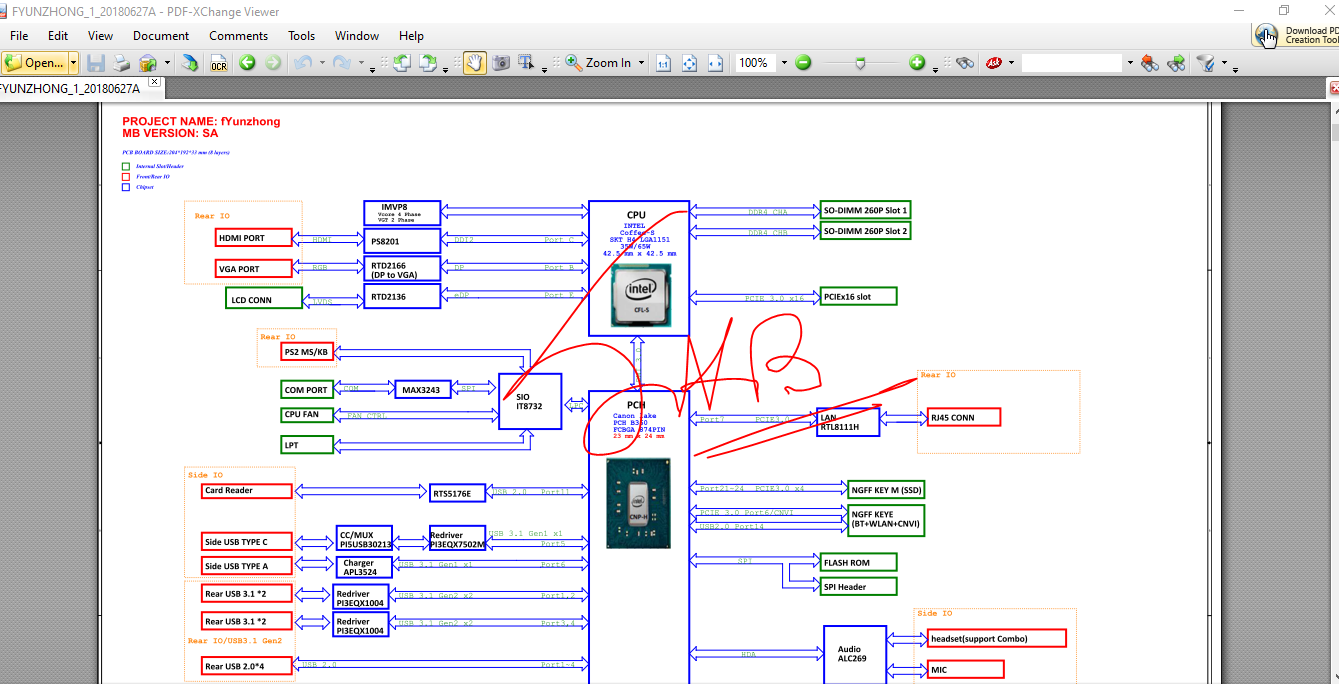The image size is (1339, 684).
Task: Open the Tools menu
Action: [x=302, y=35]
